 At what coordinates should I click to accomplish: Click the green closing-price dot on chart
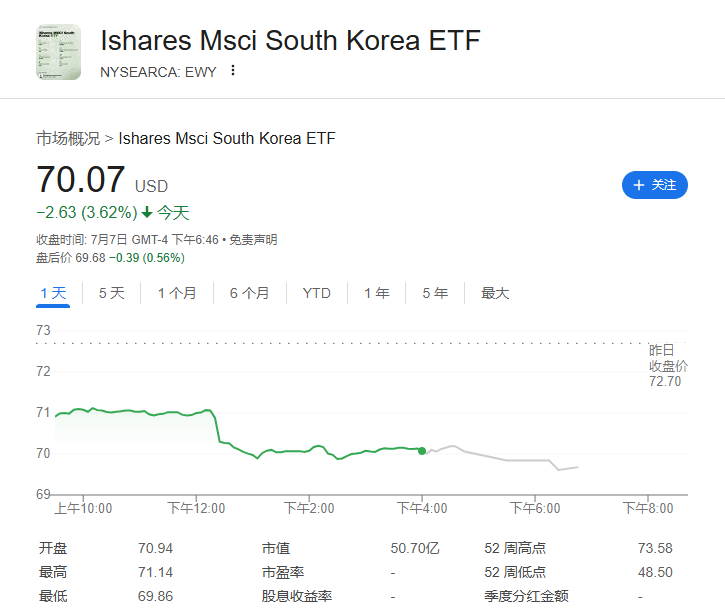422,451
